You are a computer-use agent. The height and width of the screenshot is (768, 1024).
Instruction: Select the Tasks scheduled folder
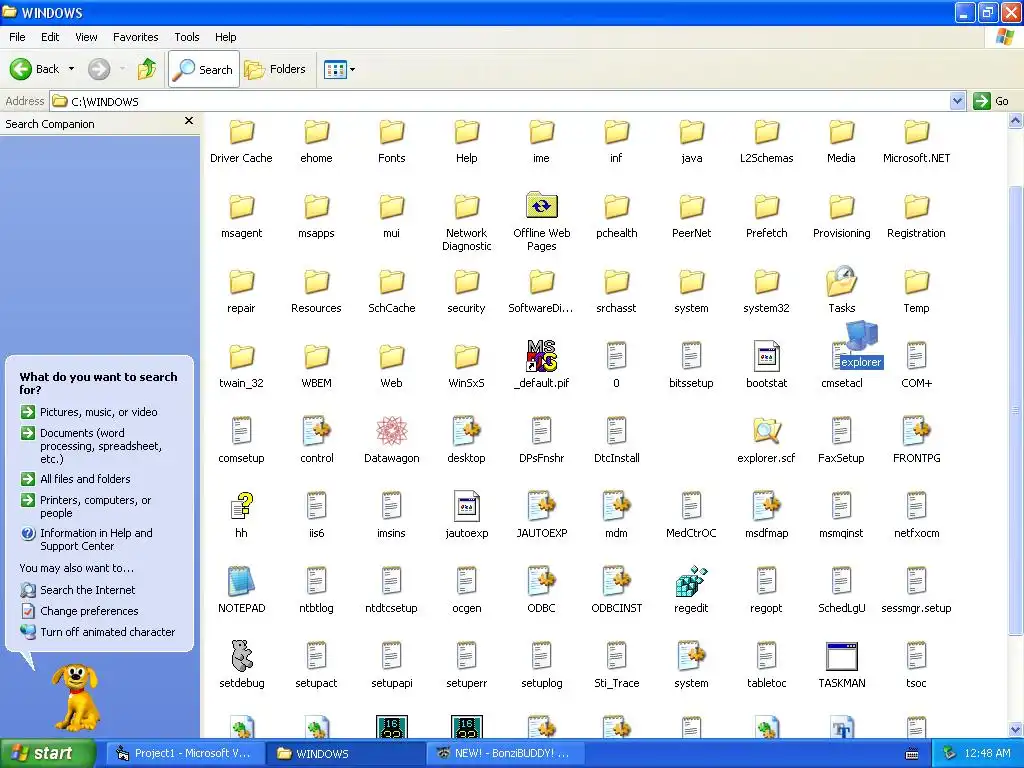[x=841, y=281]
